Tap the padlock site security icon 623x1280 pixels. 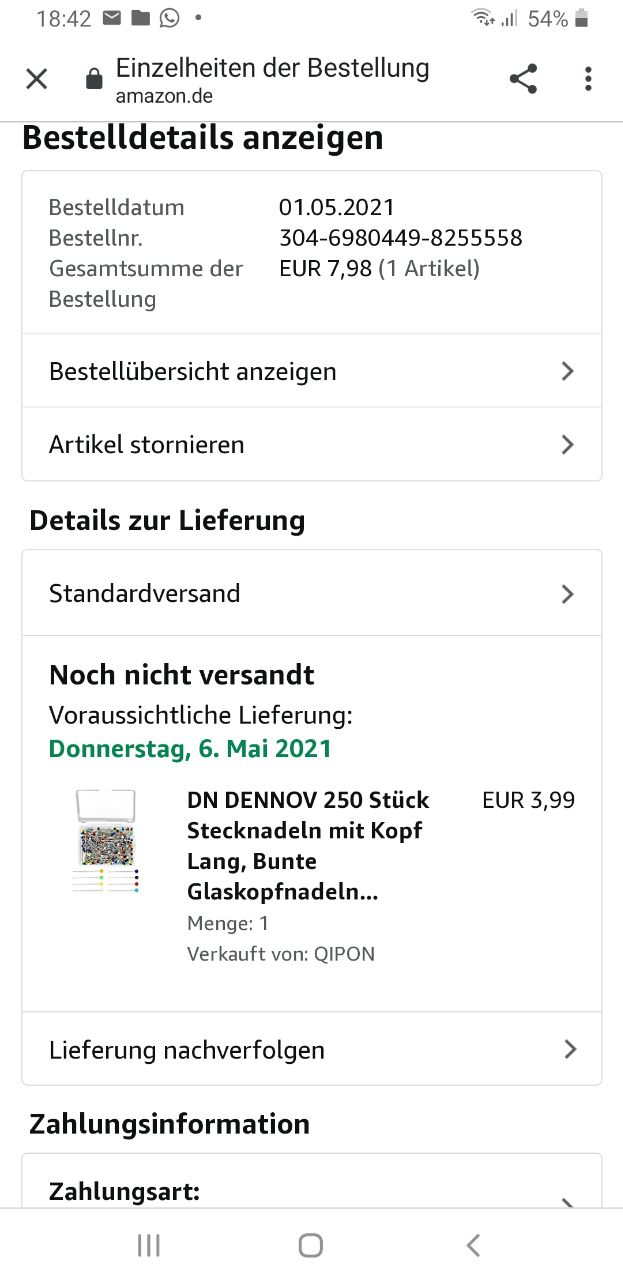[94, 80]
